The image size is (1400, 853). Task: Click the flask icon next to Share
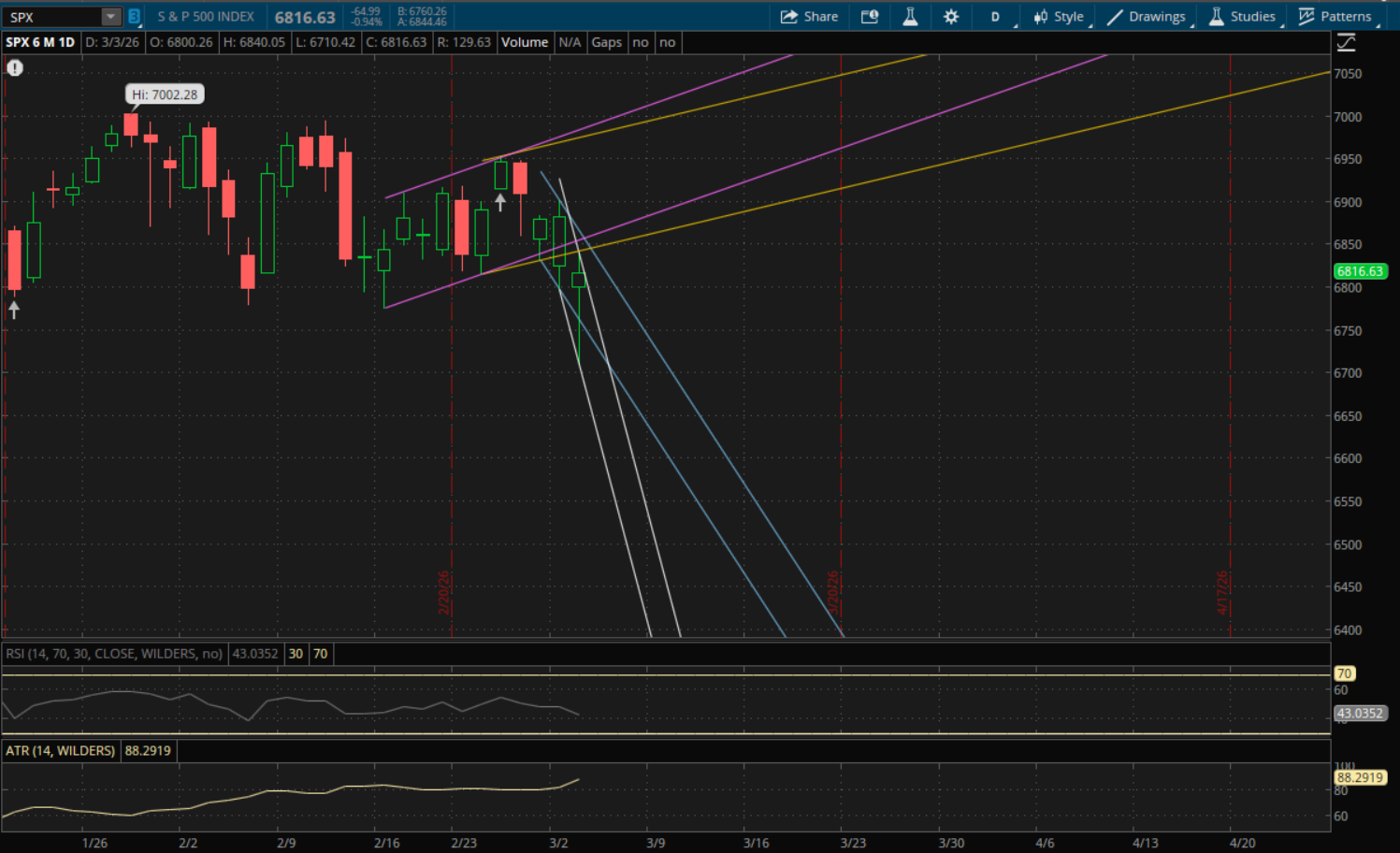[910, 16]
